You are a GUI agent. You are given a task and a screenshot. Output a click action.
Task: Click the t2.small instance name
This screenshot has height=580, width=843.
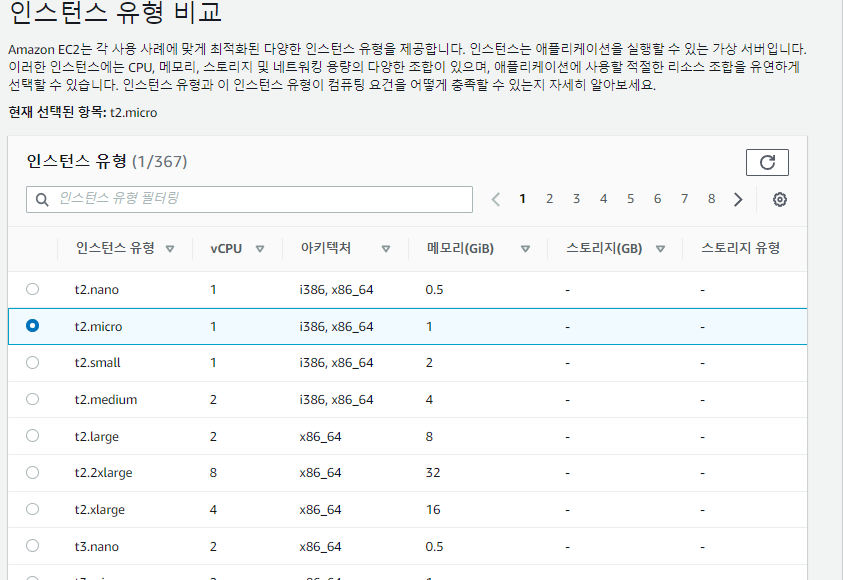(97, 363)
